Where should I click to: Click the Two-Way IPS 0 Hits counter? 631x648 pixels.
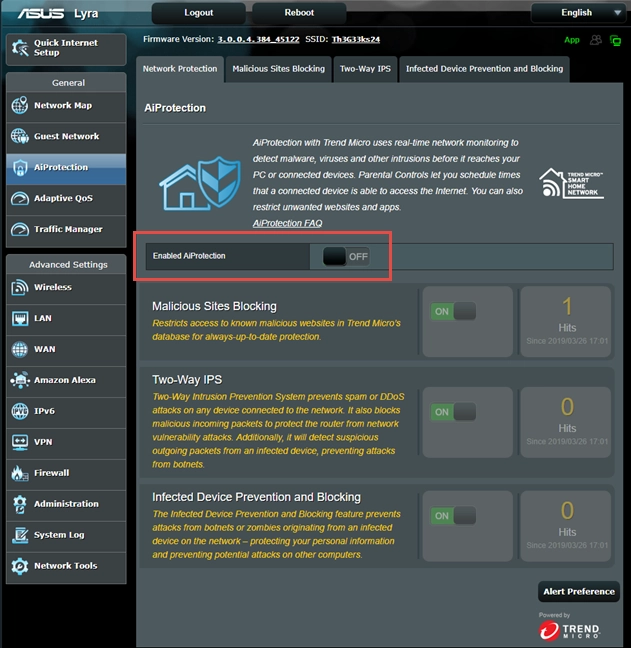coord(566,422)
